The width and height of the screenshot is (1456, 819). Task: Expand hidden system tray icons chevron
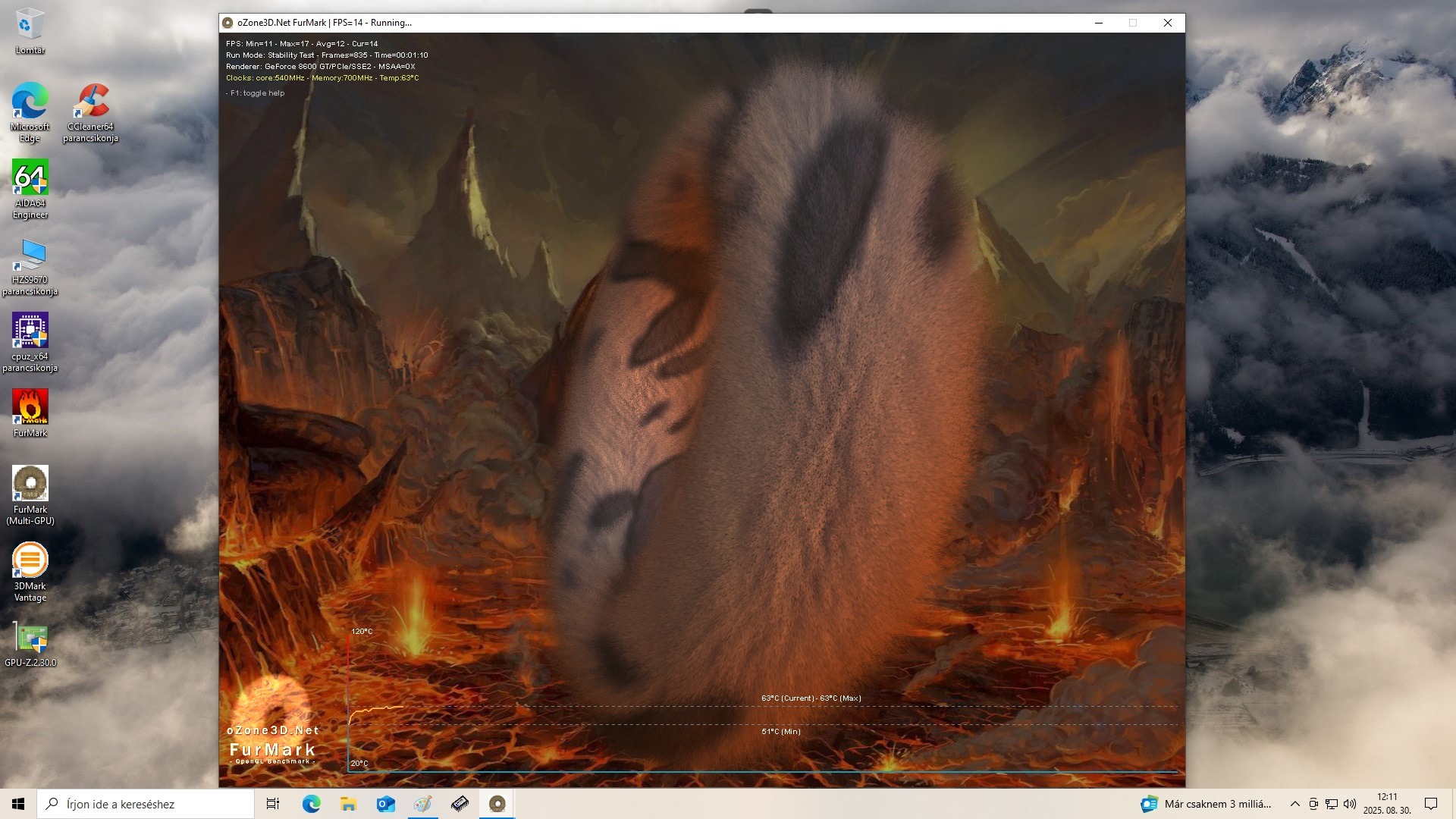pyautogui.click(x=1294, y=804)
